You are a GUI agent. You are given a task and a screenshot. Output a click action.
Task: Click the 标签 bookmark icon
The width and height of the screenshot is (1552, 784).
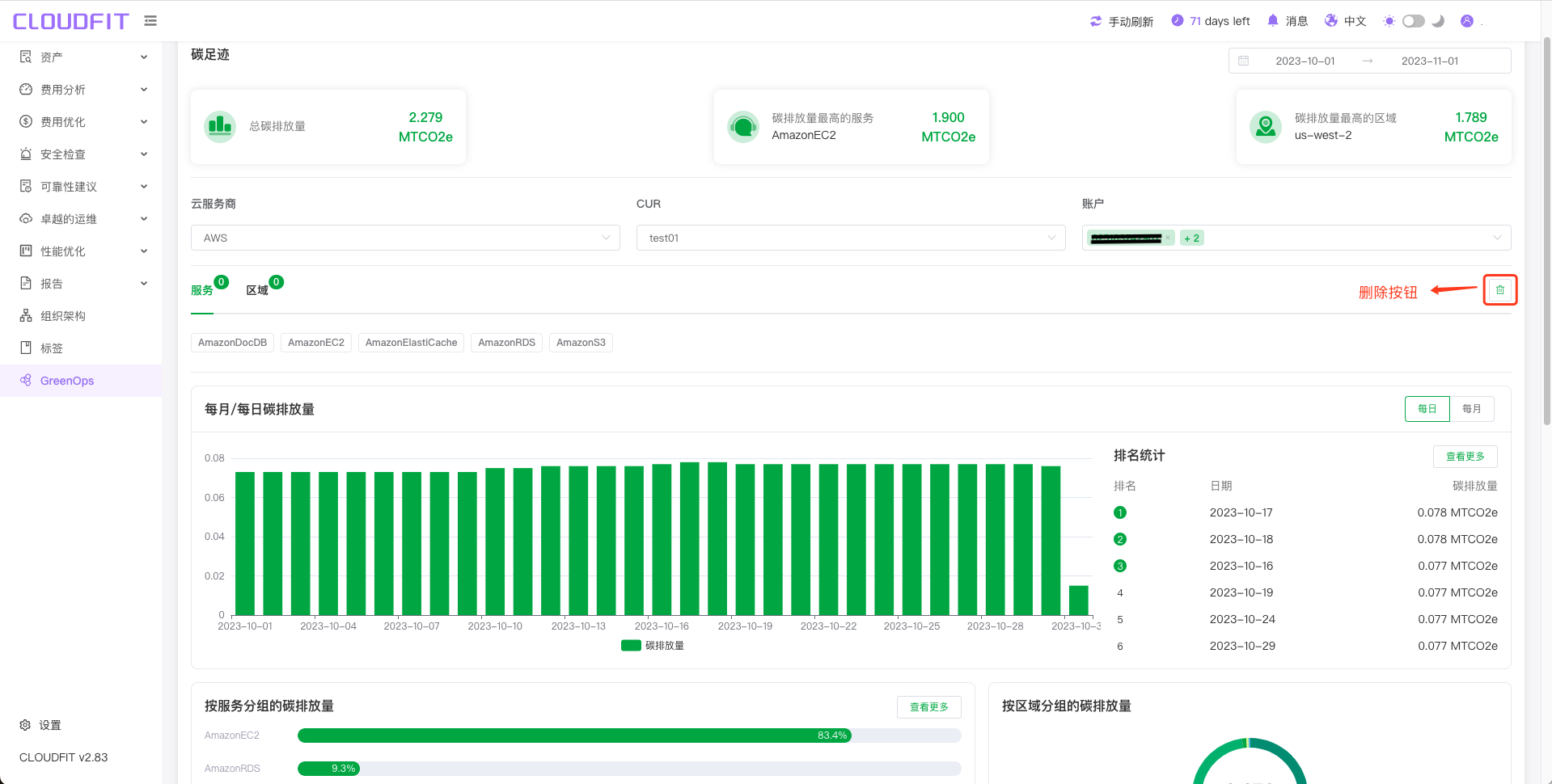click(x=26, y=348)
